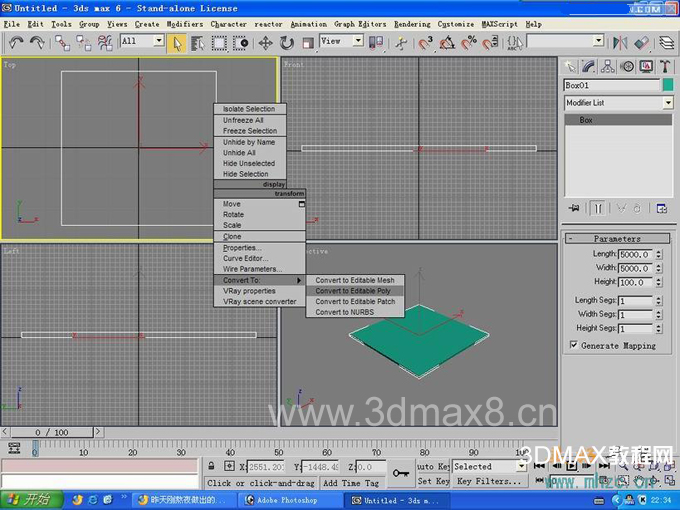
Task: Click the Use Pivot Point Center icon
Action: tap(376, 42)
